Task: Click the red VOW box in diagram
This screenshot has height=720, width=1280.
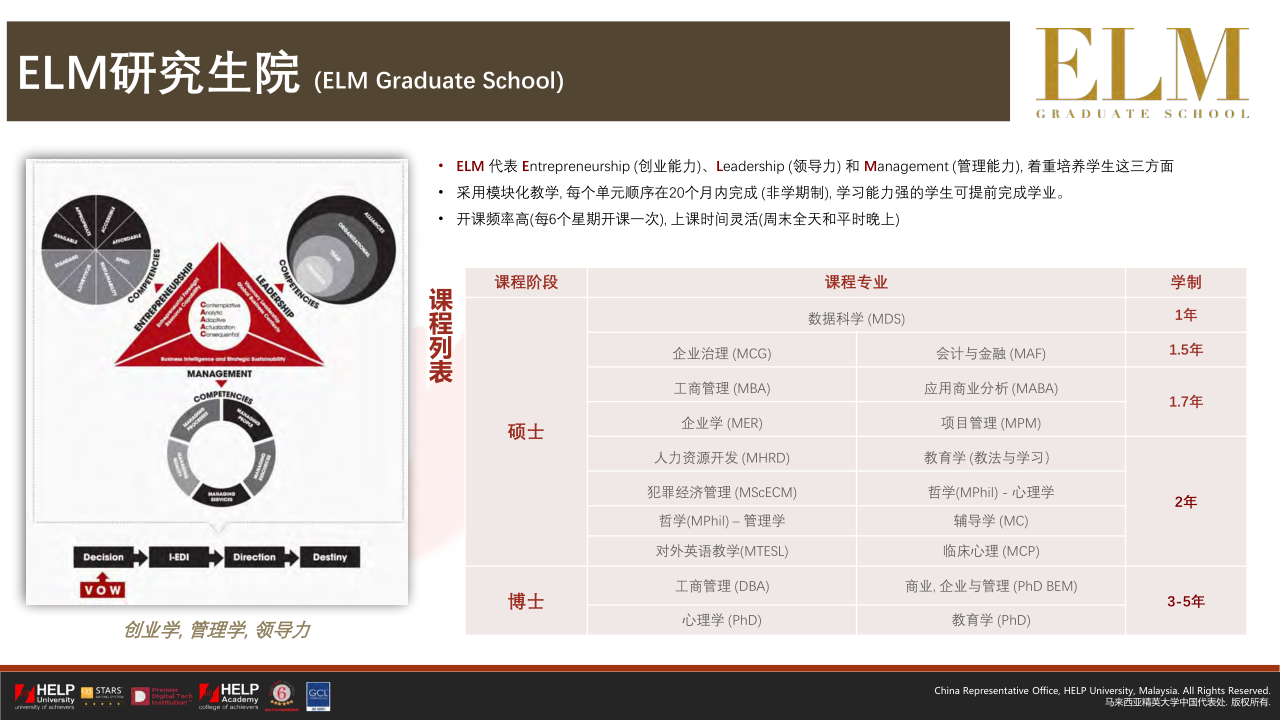Action: 103,589
